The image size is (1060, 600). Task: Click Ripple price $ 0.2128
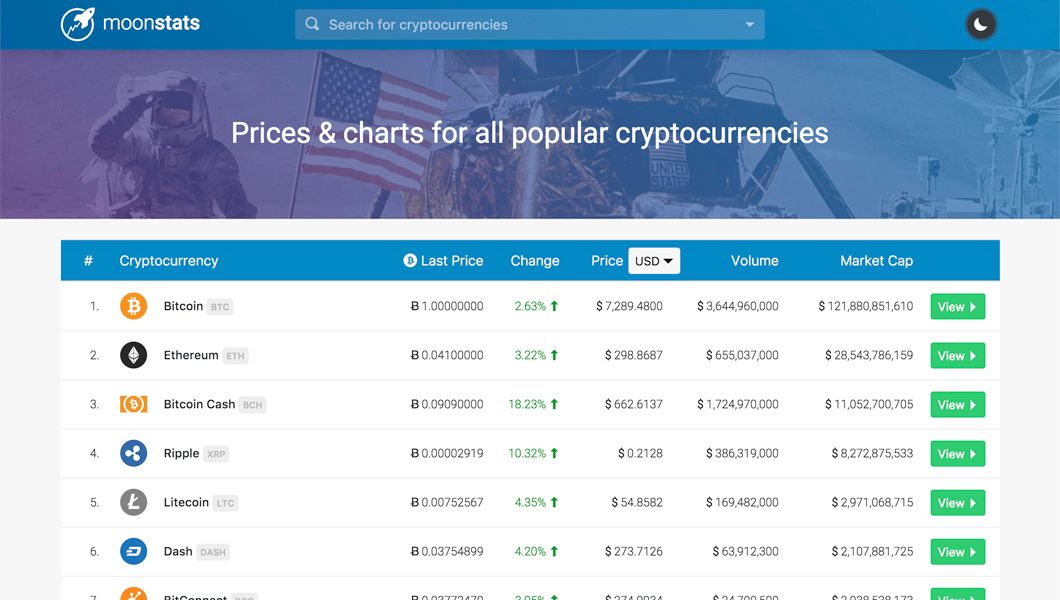(x=640, y=453)
